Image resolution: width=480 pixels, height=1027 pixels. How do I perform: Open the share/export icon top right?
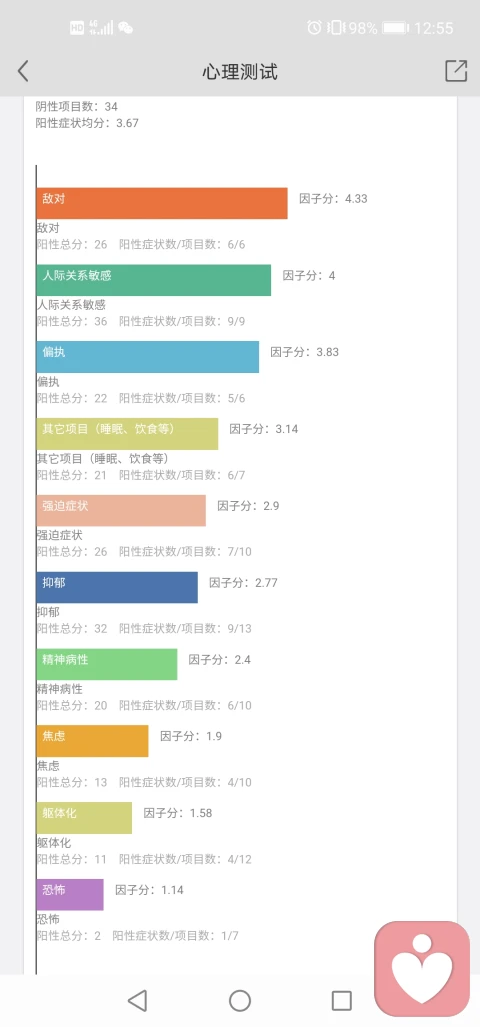coord(456,71)
